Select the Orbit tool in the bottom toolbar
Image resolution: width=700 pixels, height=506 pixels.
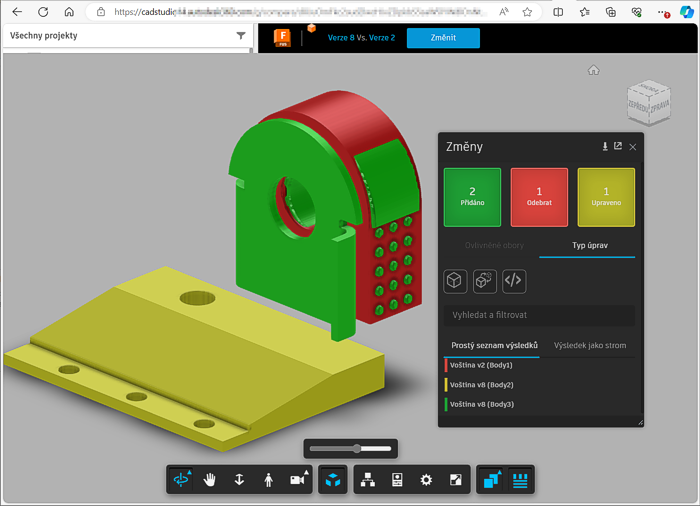coord(181,480)
